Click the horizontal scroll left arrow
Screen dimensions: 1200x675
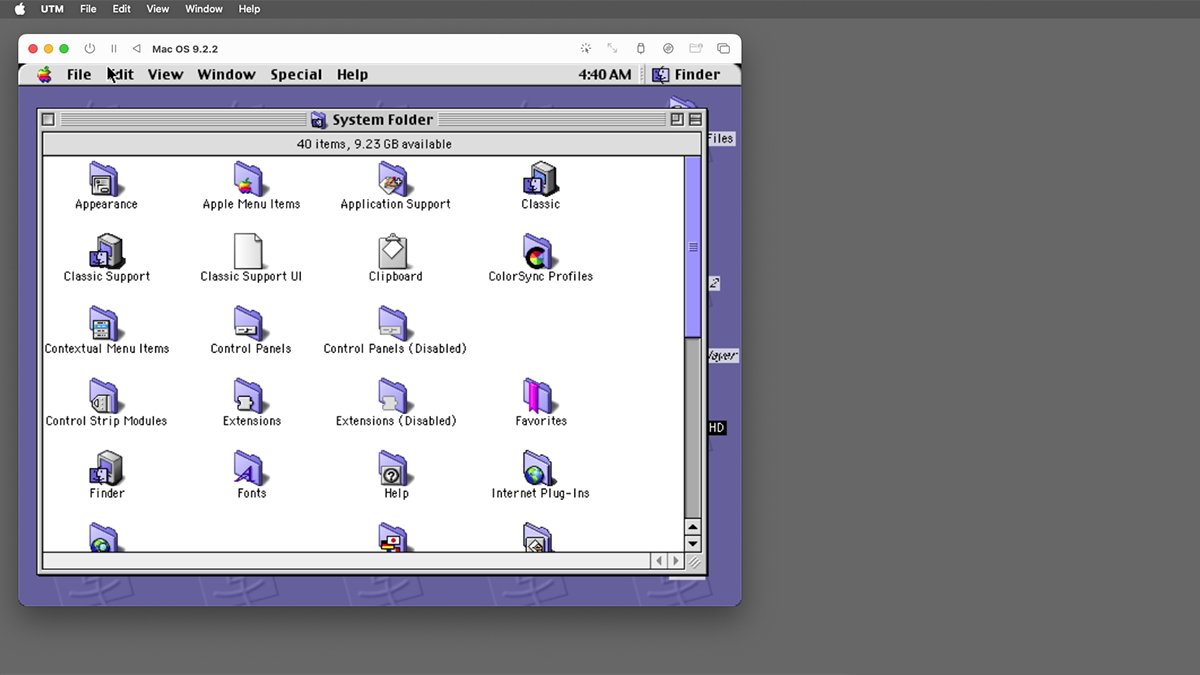tap(659, 562)
